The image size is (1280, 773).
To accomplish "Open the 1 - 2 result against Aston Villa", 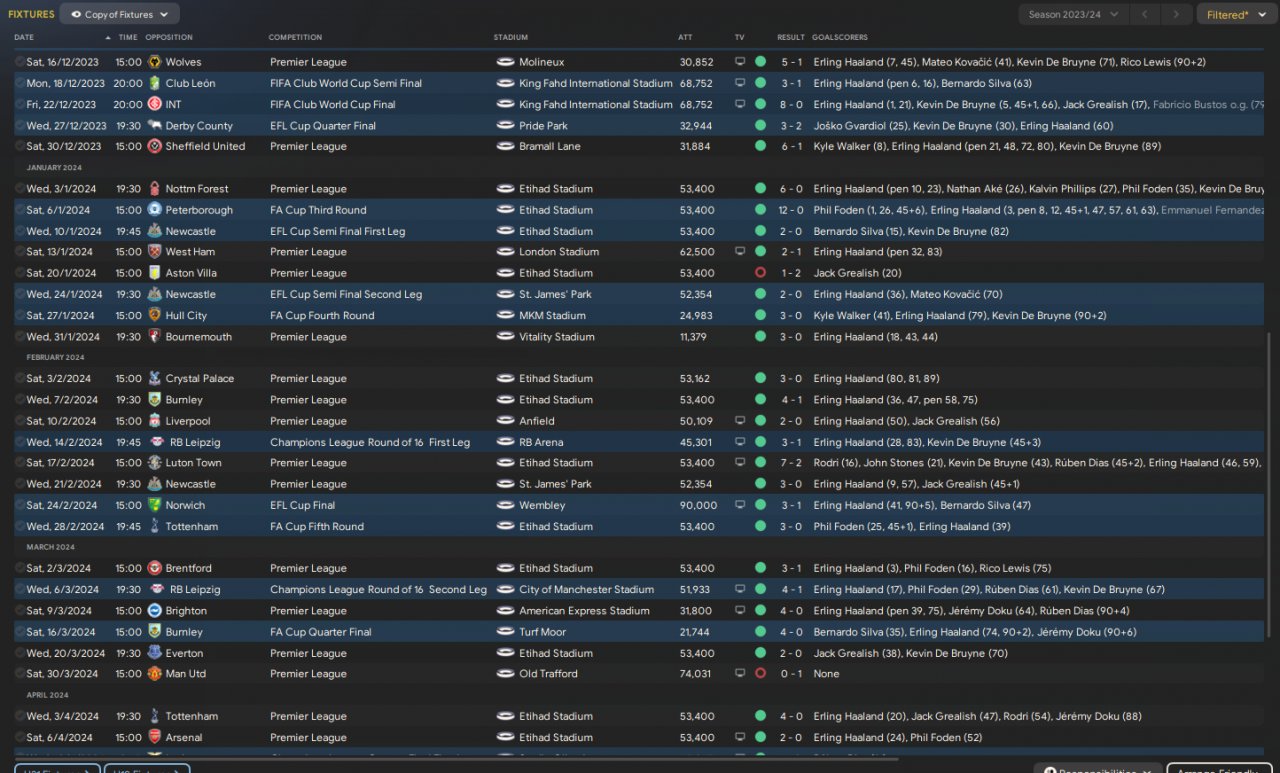I will tap(791, 273).
